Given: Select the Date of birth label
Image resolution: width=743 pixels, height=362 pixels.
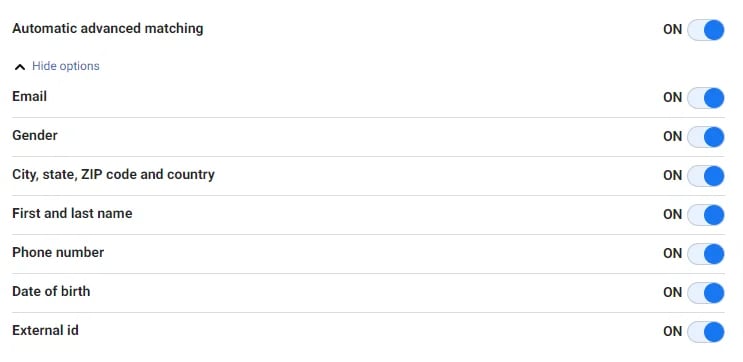Looking at the screenshot, I should (51, 291).
